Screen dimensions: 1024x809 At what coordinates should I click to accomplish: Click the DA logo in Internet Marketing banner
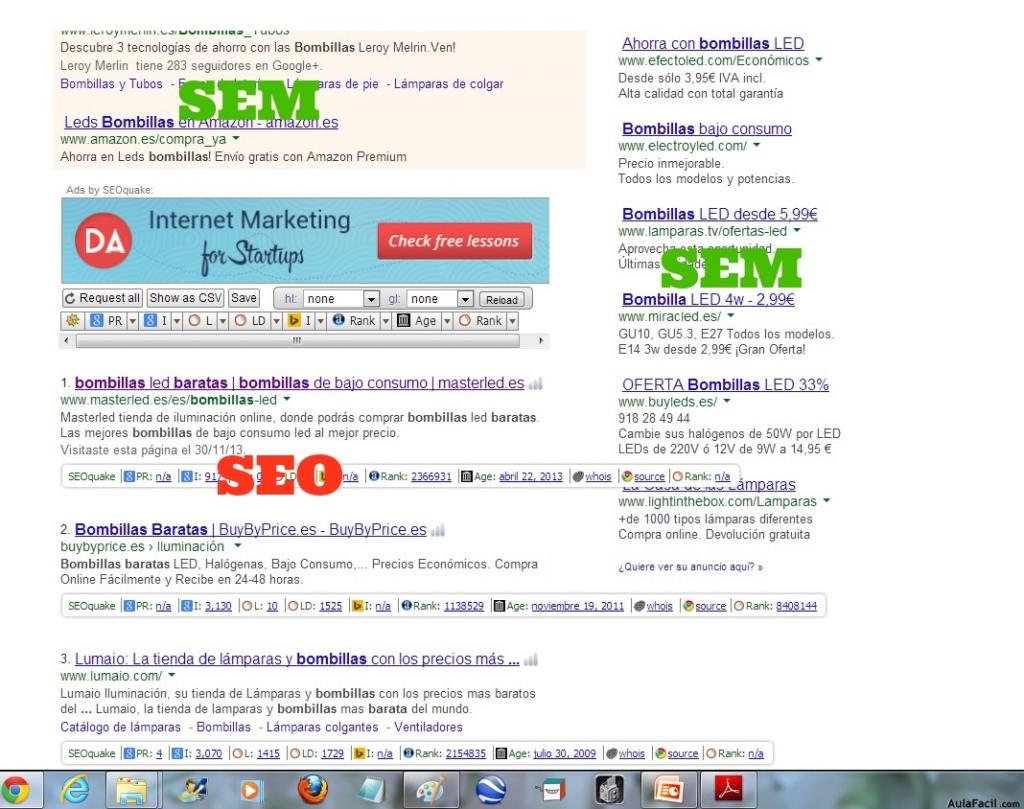[x=103, y=240]
